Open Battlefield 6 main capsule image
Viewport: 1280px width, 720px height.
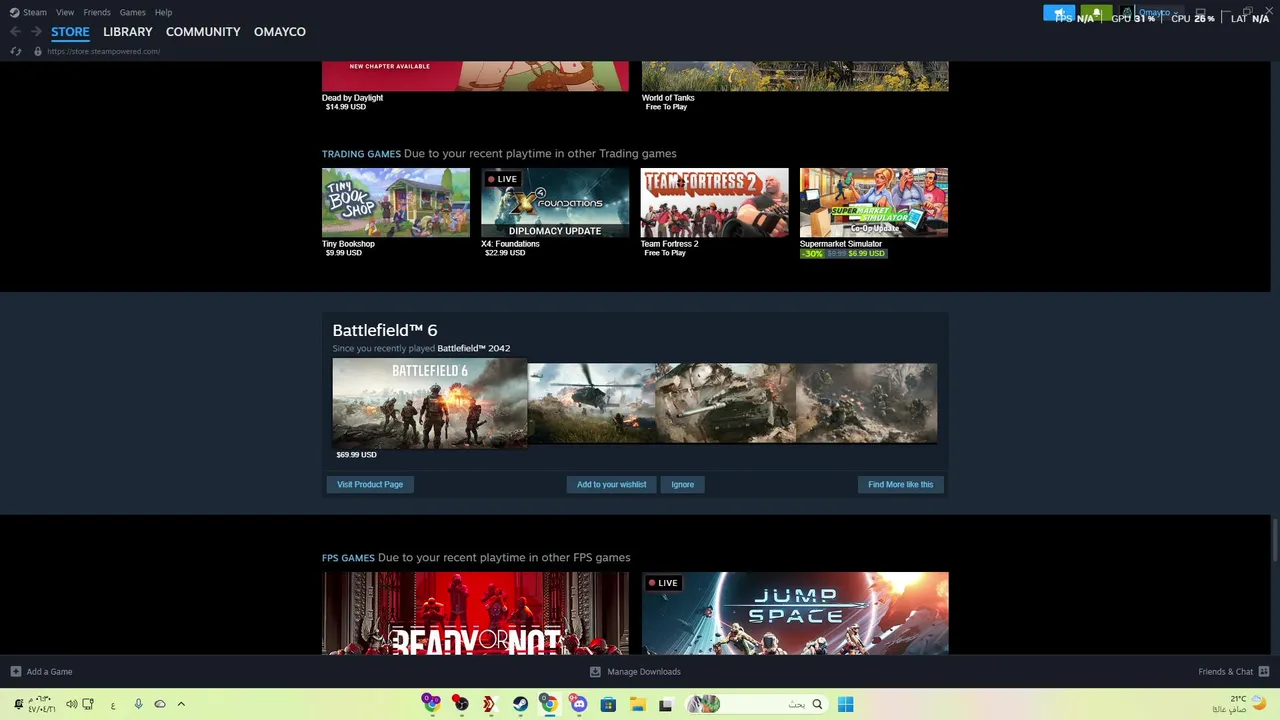tap(430, 403)
